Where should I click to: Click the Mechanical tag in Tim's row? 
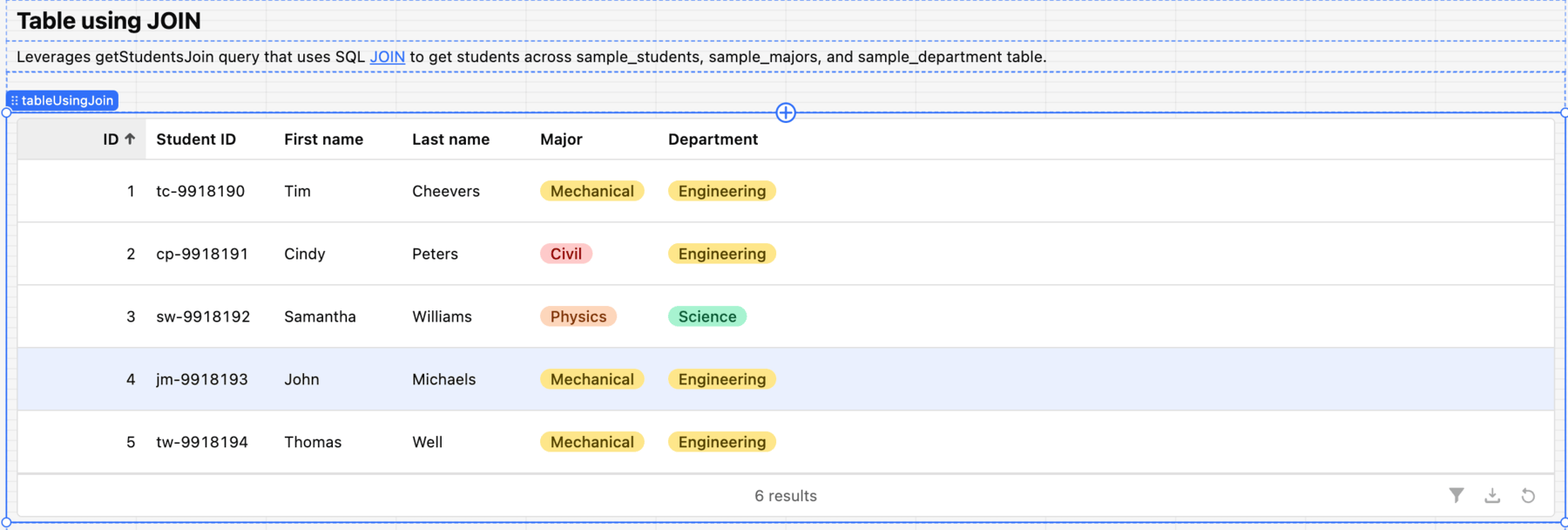click(x=592, y=191)
